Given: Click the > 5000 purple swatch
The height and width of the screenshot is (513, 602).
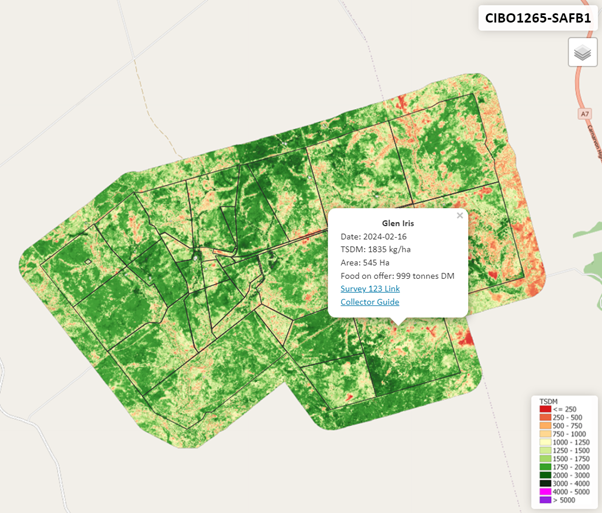Looking at the screenshot, I should [545, 499].
